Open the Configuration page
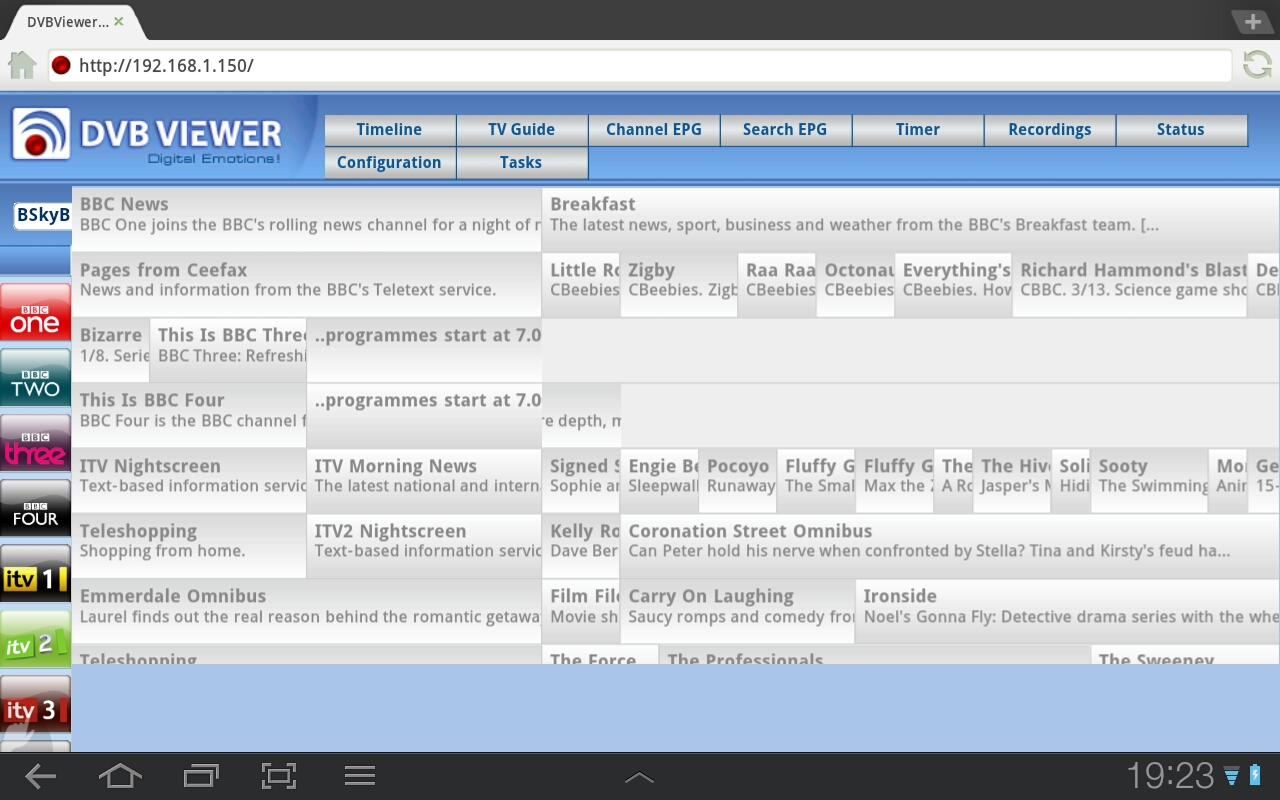This screenshot has width=1280, height=800. [x=390, y=163]
